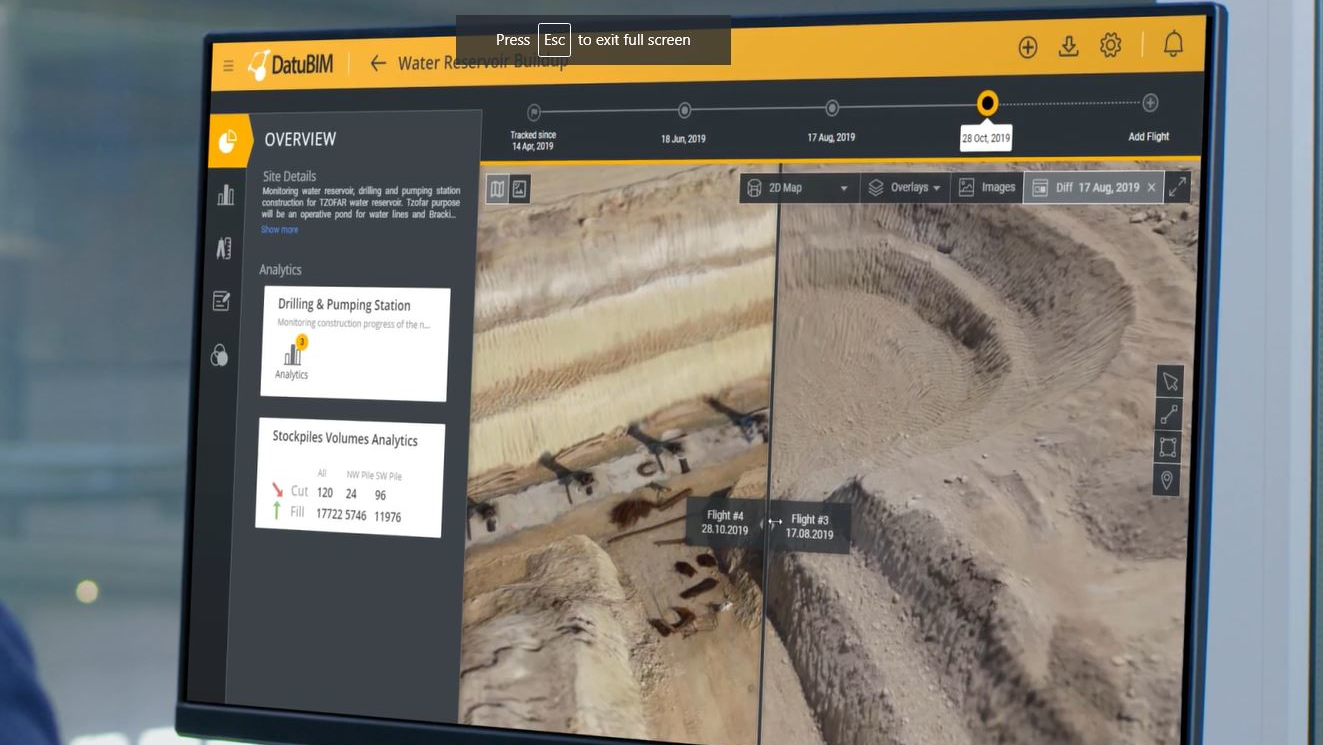Click the DatuBIM logo

point(291,65)
